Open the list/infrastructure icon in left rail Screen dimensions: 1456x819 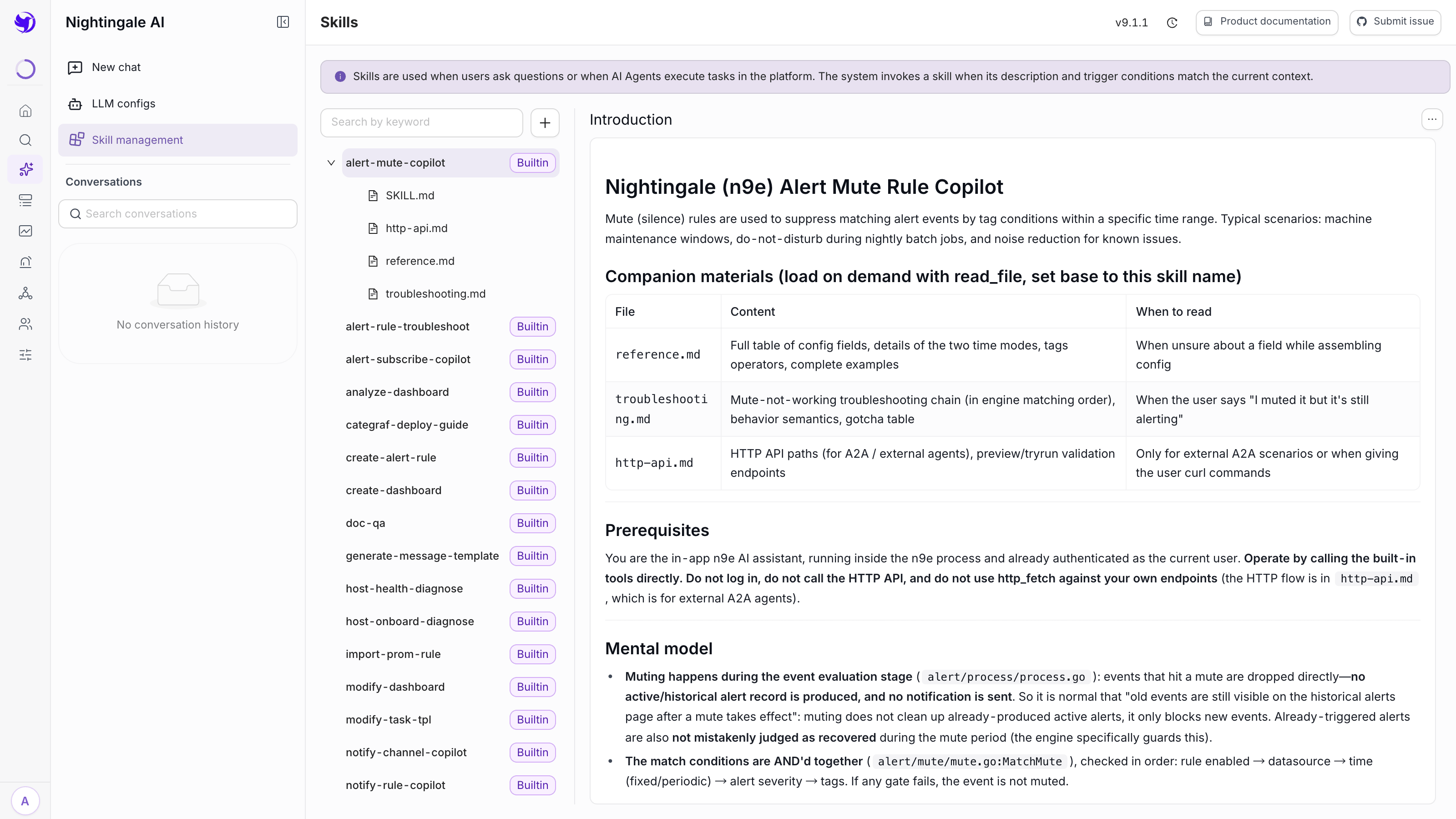[x=25, y=200]
